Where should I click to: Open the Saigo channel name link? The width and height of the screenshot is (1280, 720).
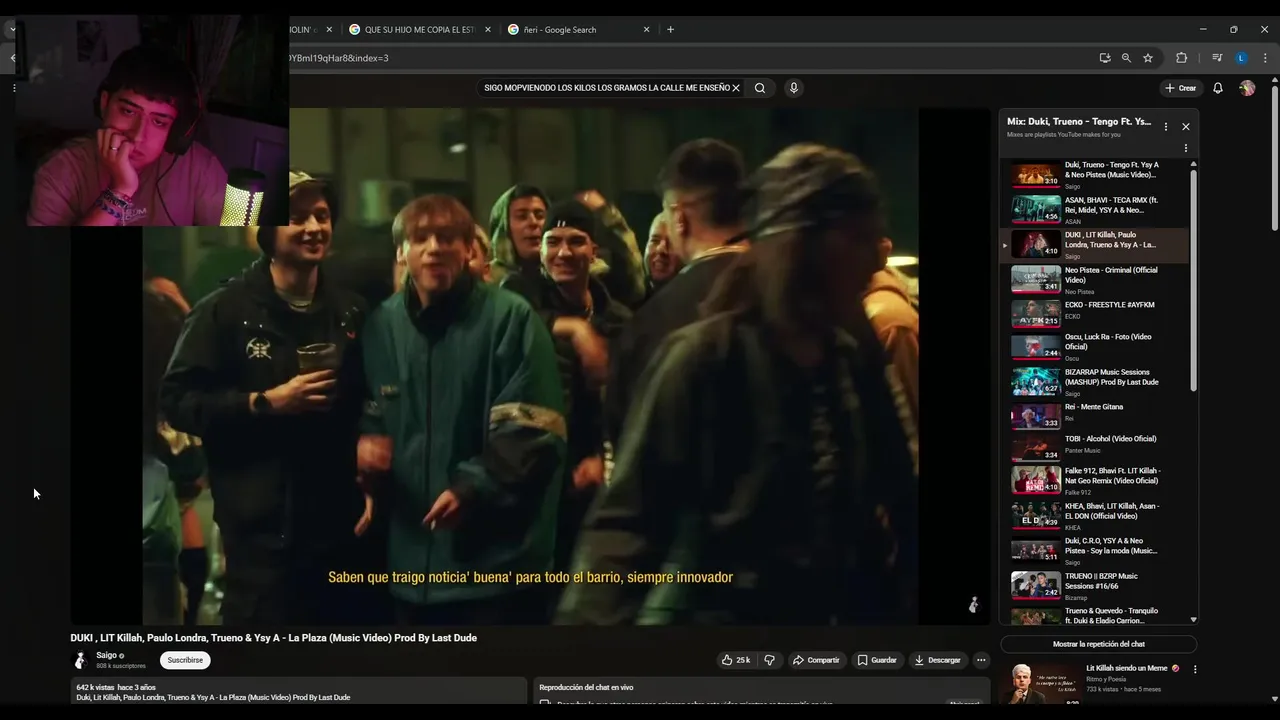click(x=106, y=655)
